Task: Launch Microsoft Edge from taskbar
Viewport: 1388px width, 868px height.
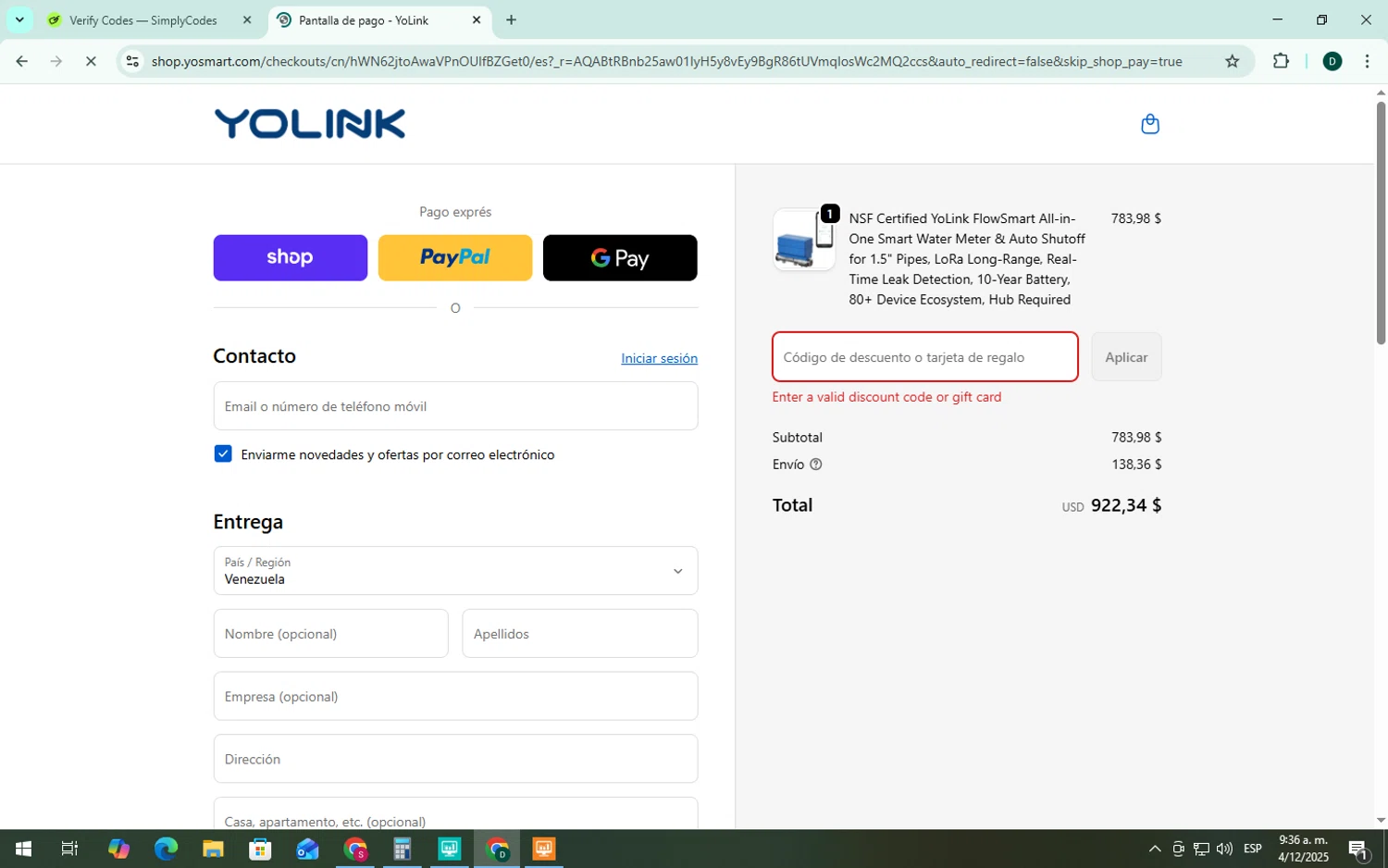Action: (166, 849)
